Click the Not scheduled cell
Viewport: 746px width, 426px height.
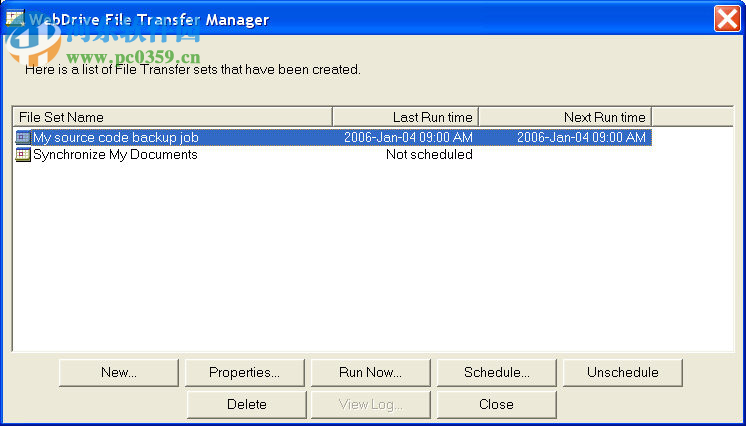(429, 155)
